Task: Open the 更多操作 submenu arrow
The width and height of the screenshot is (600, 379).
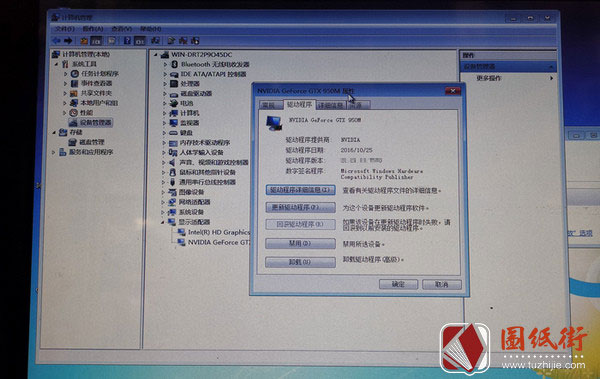Action: click(551, 78)
